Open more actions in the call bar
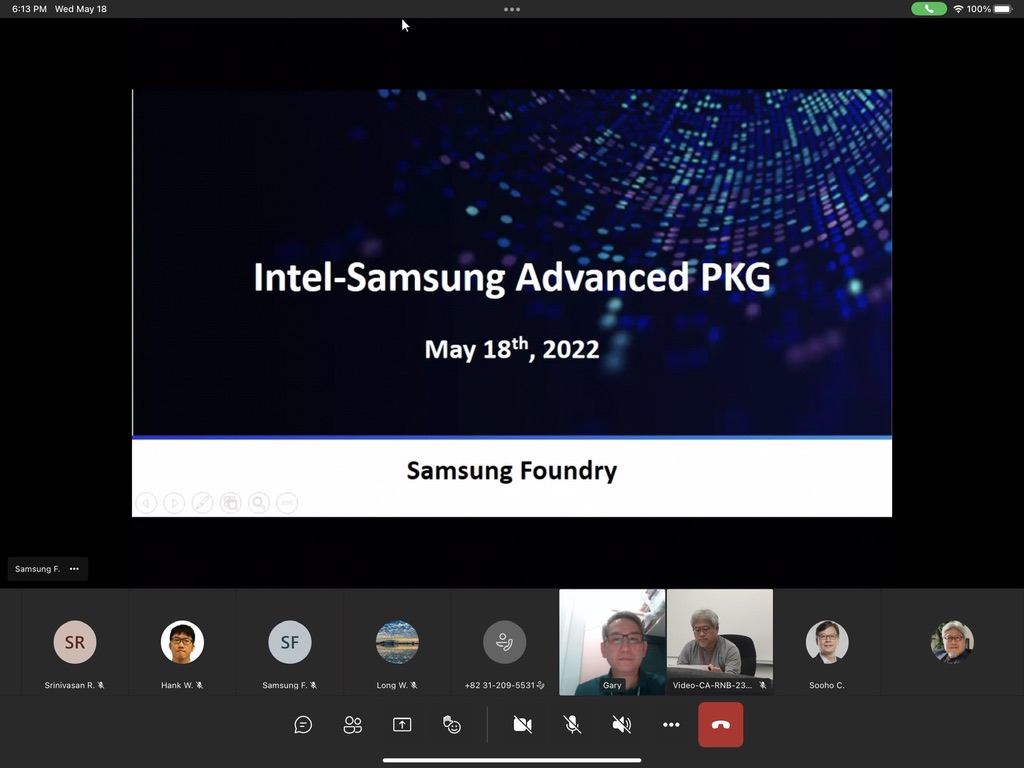Screen dimensions: 1024x768 coord(671,725)
